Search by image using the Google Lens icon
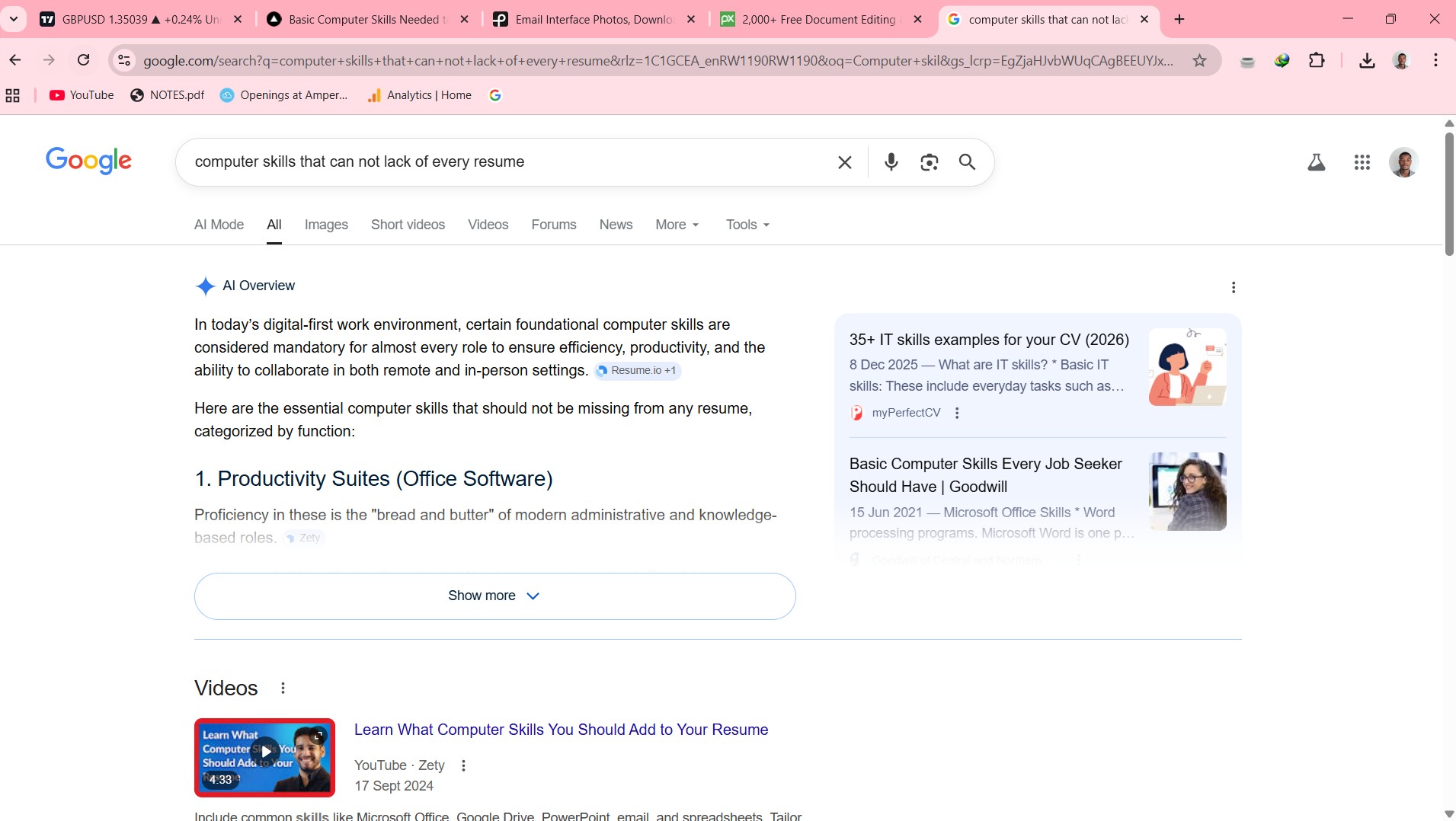The width and height of the screenshot is (1456, 821). [930, 162]
